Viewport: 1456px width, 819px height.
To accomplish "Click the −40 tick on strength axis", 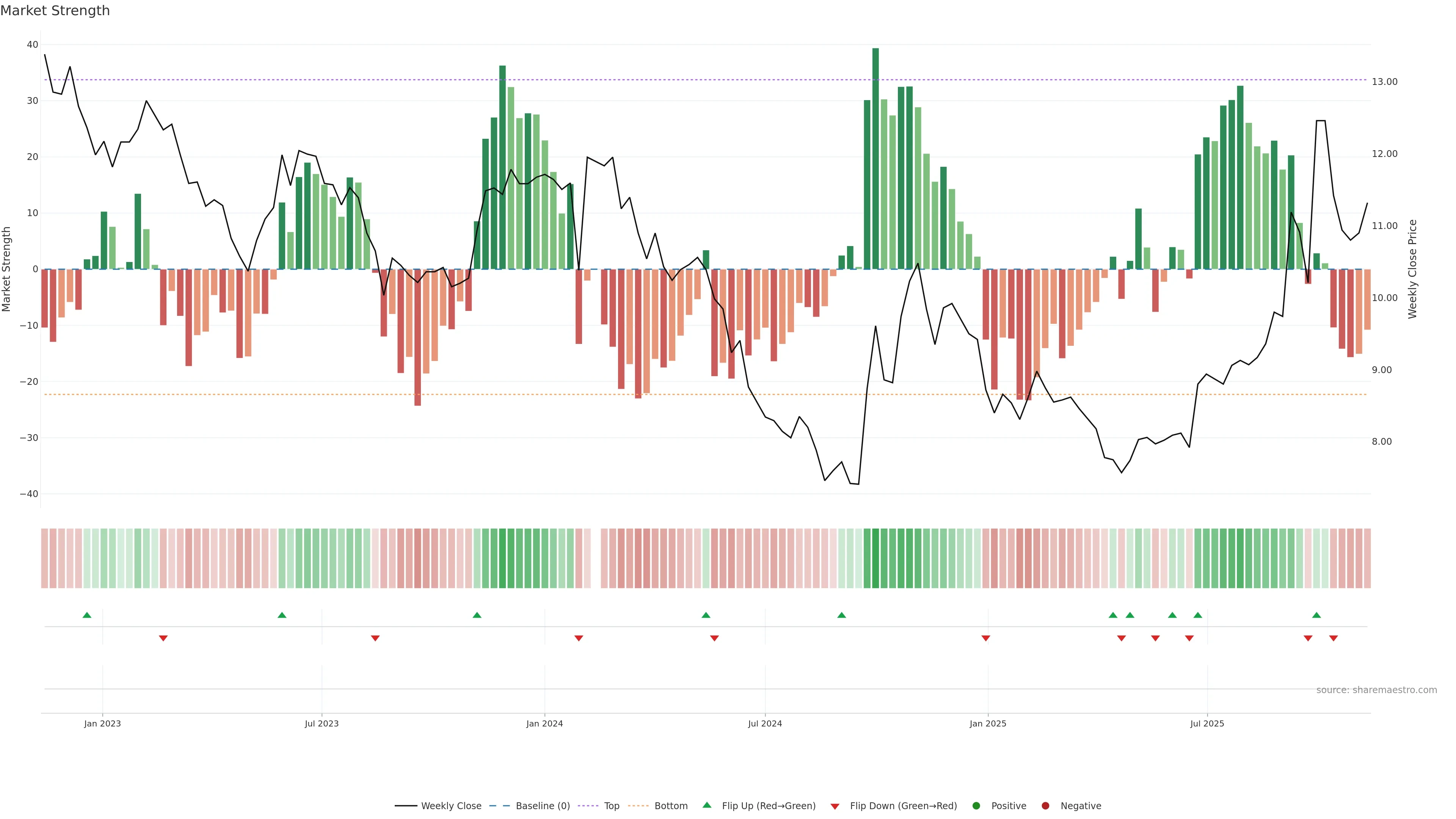I will [x=29, y=493].
